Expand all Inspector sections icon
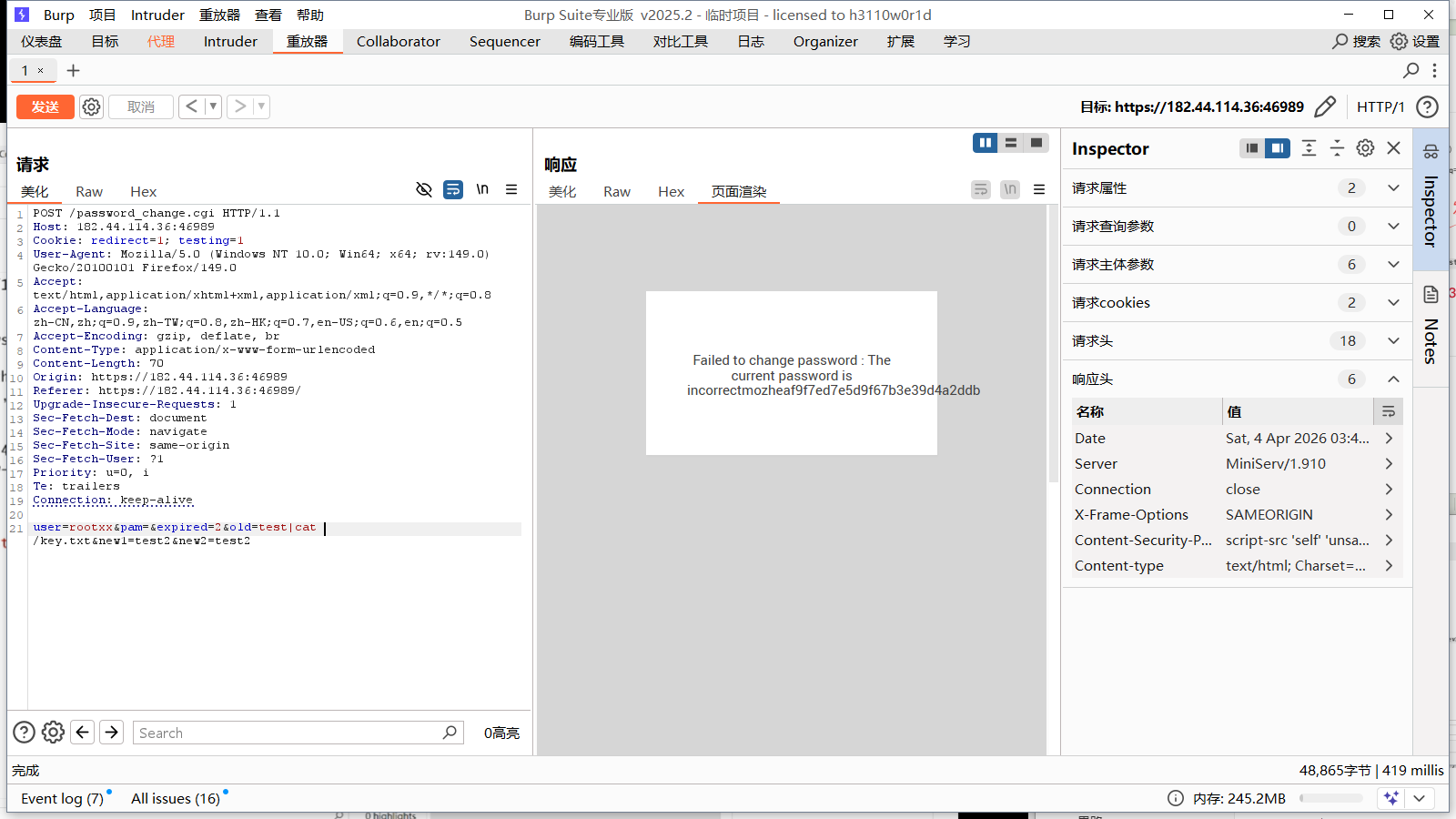Viewport: 1456px width, 819px height. (1309, 148)
